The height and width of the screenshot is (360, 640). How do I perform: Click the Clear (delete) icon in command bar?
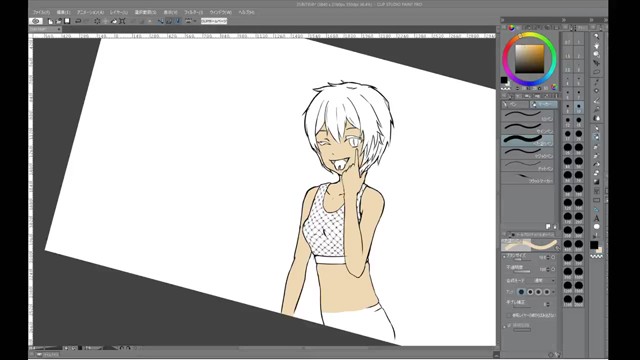point(97,21)
